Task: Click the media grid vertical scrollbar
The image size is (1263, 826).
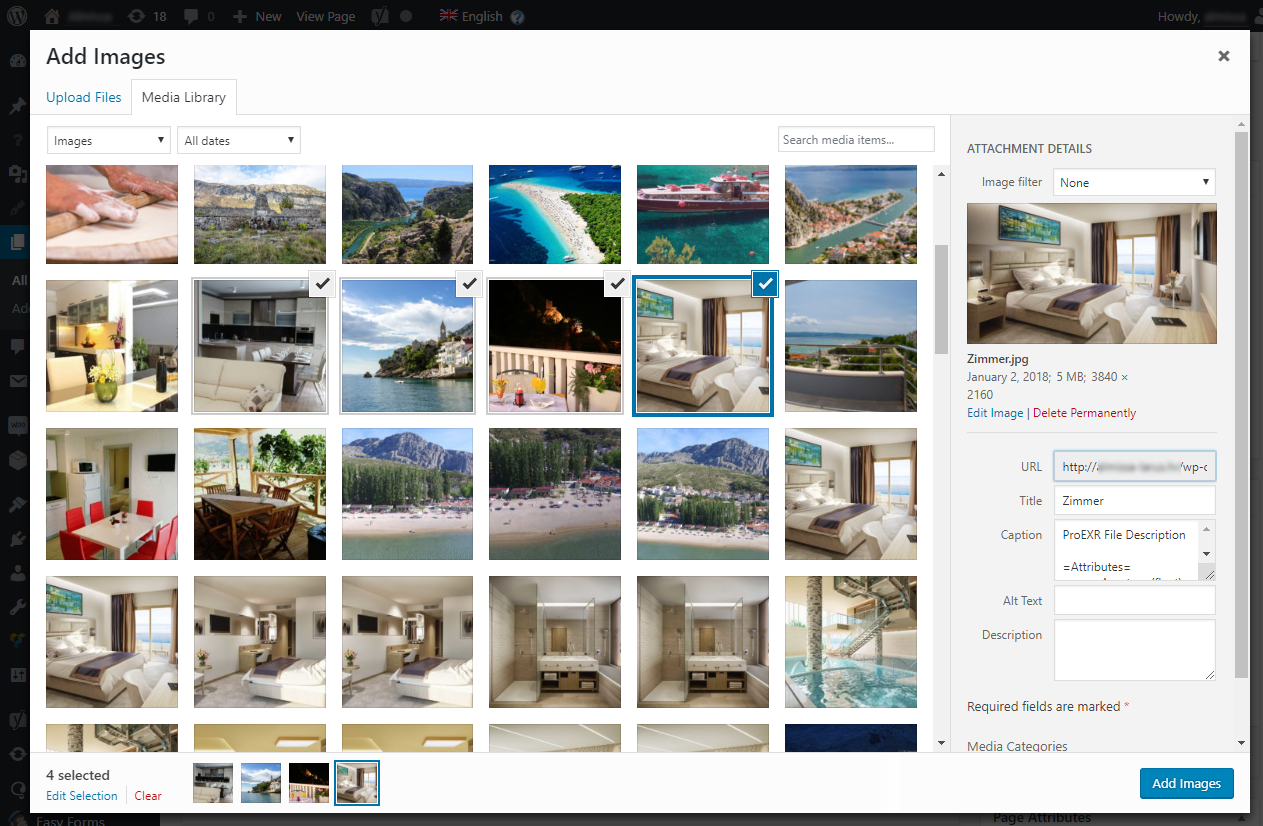Action: point(941,300)
